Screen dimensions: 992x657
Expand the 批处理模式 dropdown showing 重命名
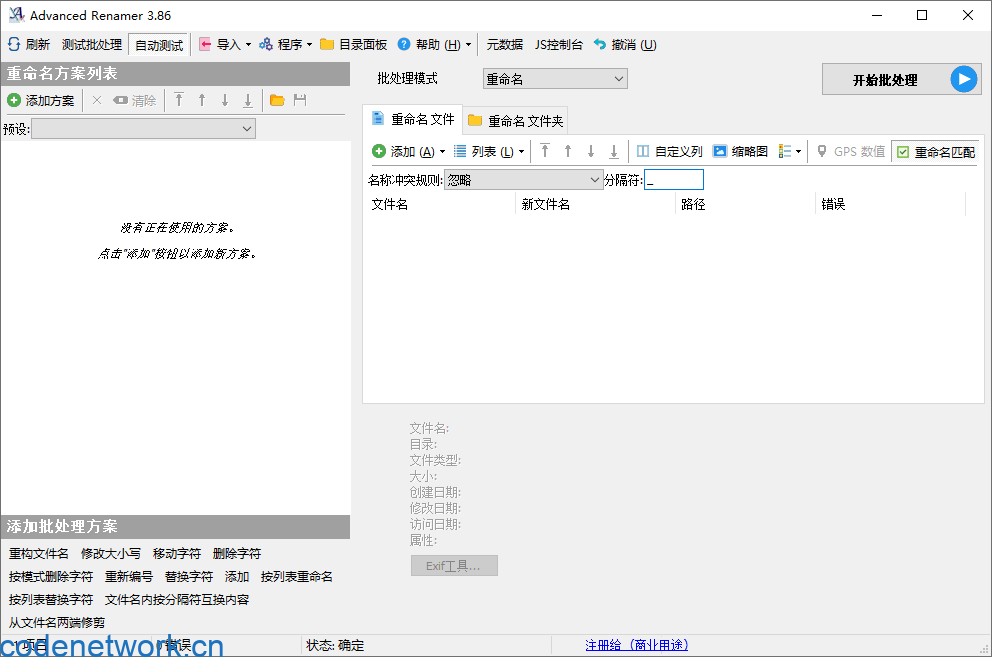[x=555, y=79]
